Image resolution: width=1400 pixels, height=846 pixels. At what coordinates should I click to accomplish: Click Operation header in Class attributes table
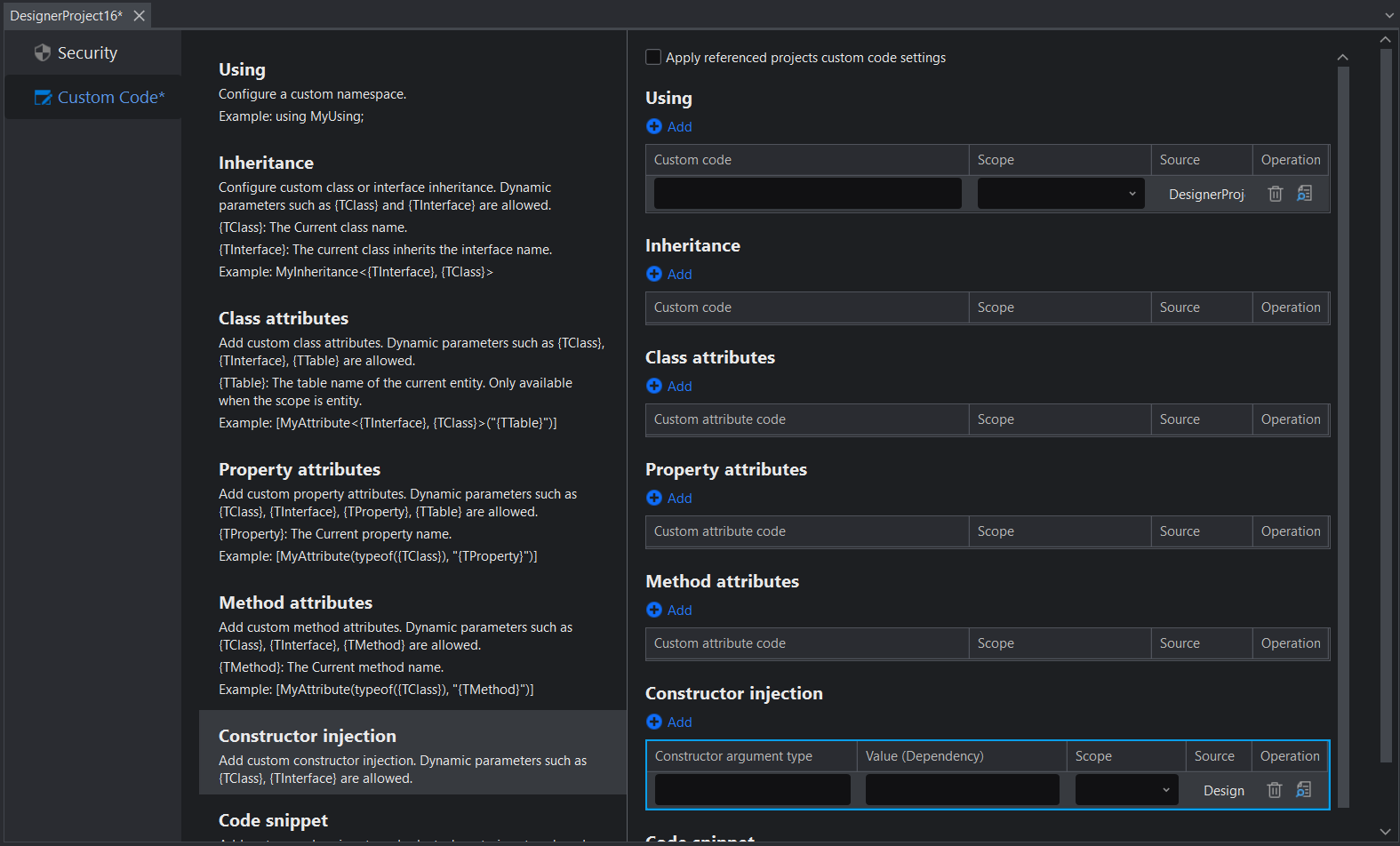coord(1291,419)
